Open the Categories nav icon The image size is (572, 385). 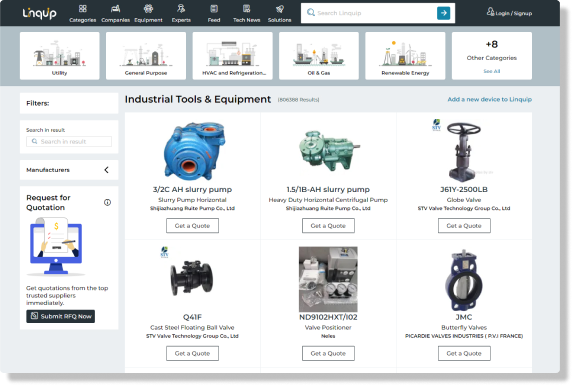(x=83, y=8)
